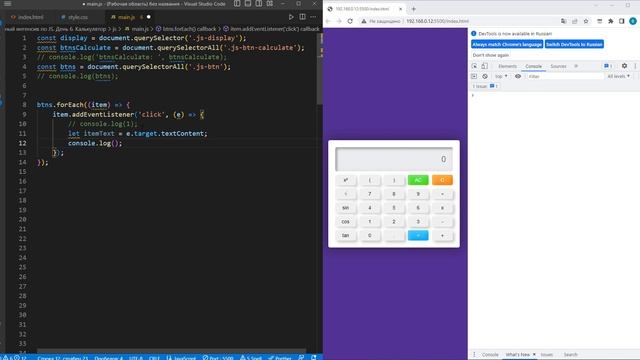This screenshot has width=640, height=360.
Task: Reload the browser page
Action: click(350, 21)
